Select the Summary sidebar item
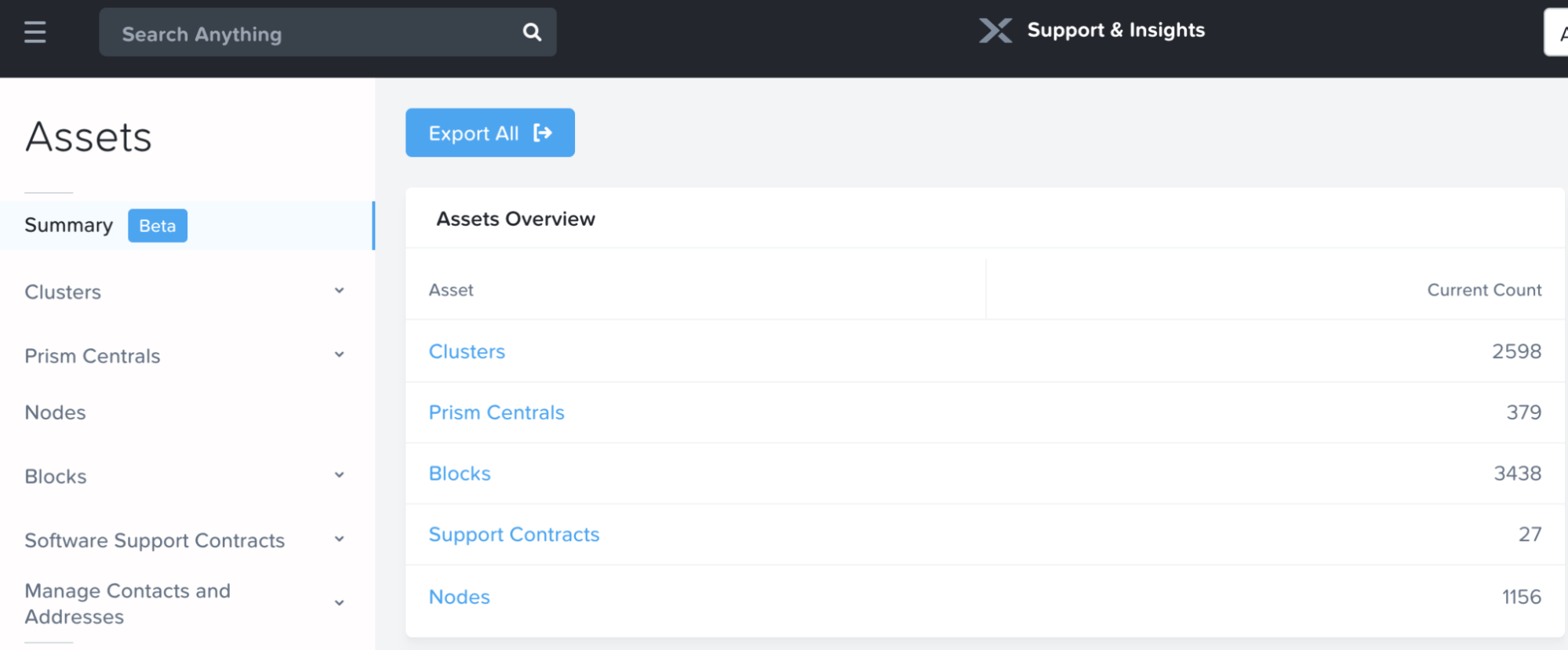The width and height of the screenshot is (1568, 650). [69, 226]
